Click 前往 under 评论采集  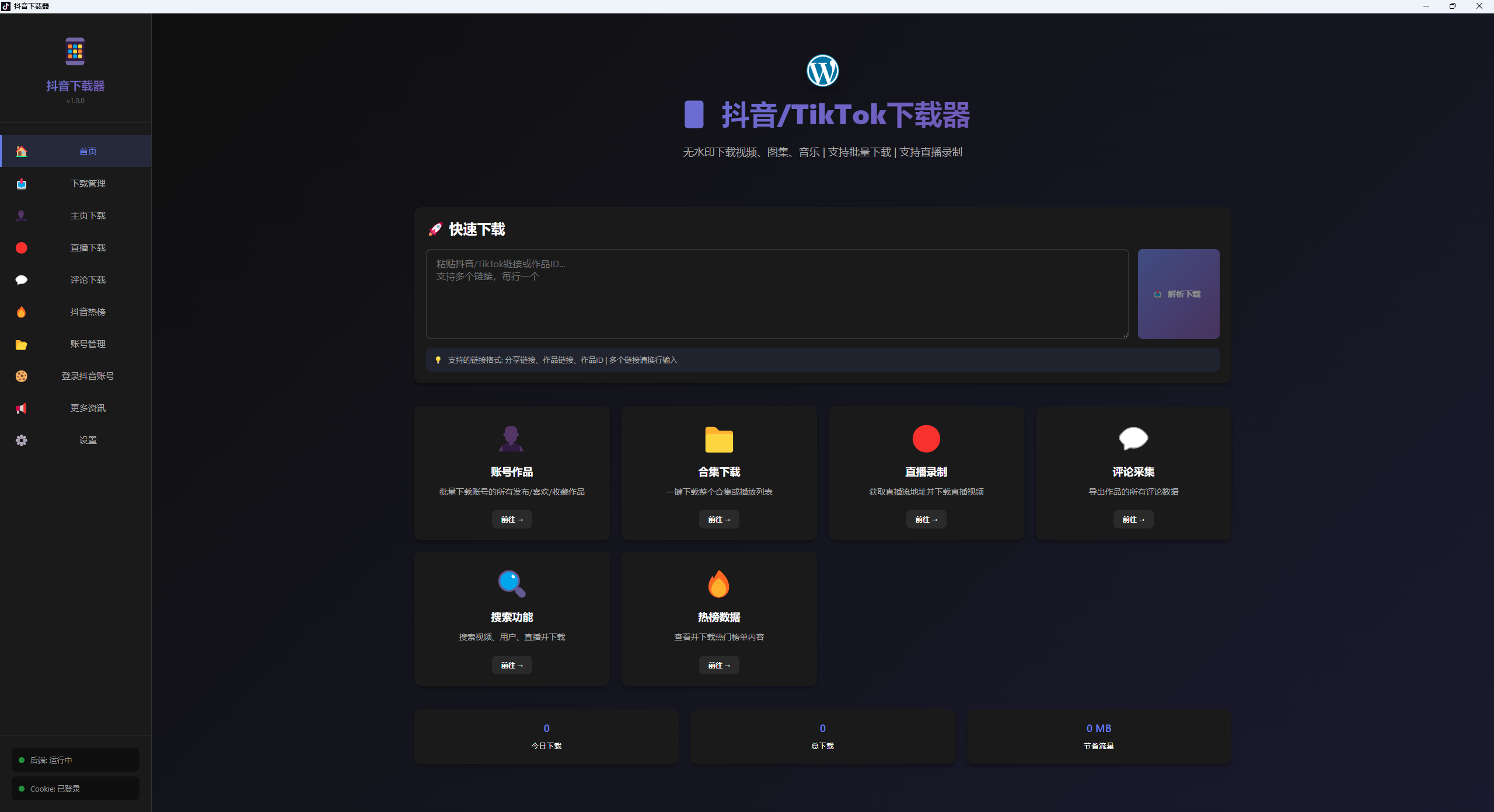click(1133, 519)
